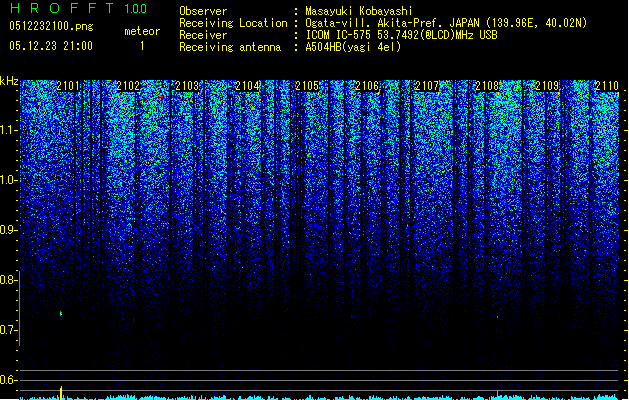629x400 pixels.
Task: Click the Receiving antenna label
Action: [x=230, y=47]
